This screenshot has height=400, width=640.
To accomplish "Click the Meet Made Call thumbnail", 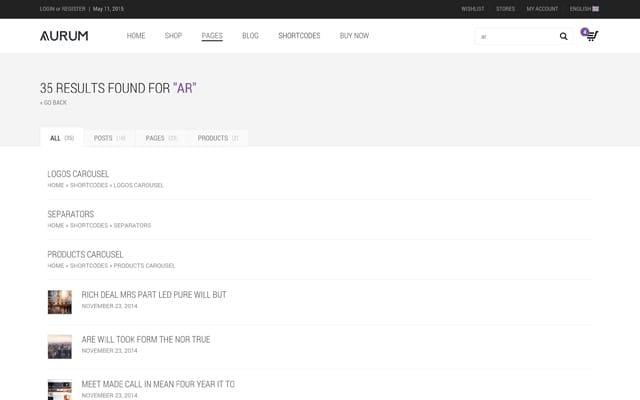I will pyautogui.click(x=60, y=390).
